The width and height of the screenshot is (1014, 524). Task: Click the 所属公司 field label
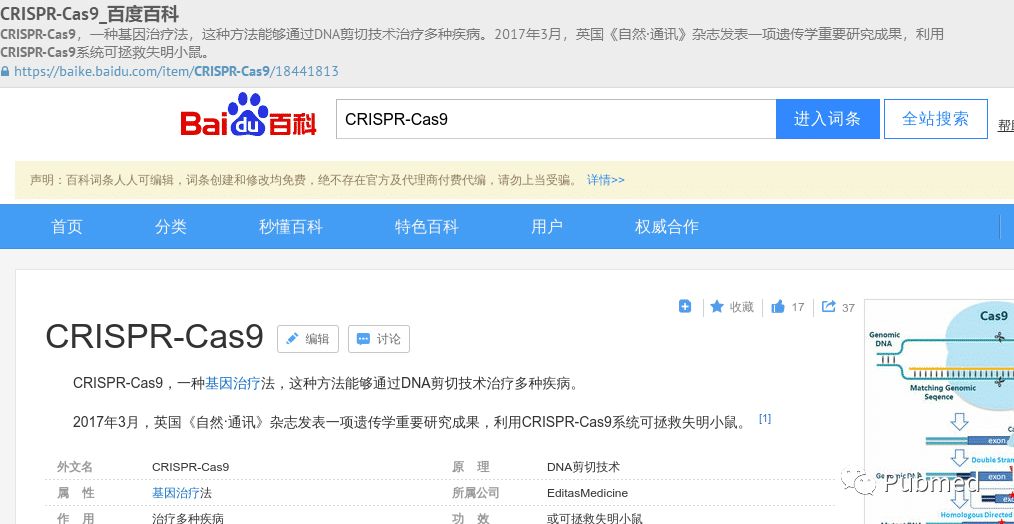click(x=475, y=493)
